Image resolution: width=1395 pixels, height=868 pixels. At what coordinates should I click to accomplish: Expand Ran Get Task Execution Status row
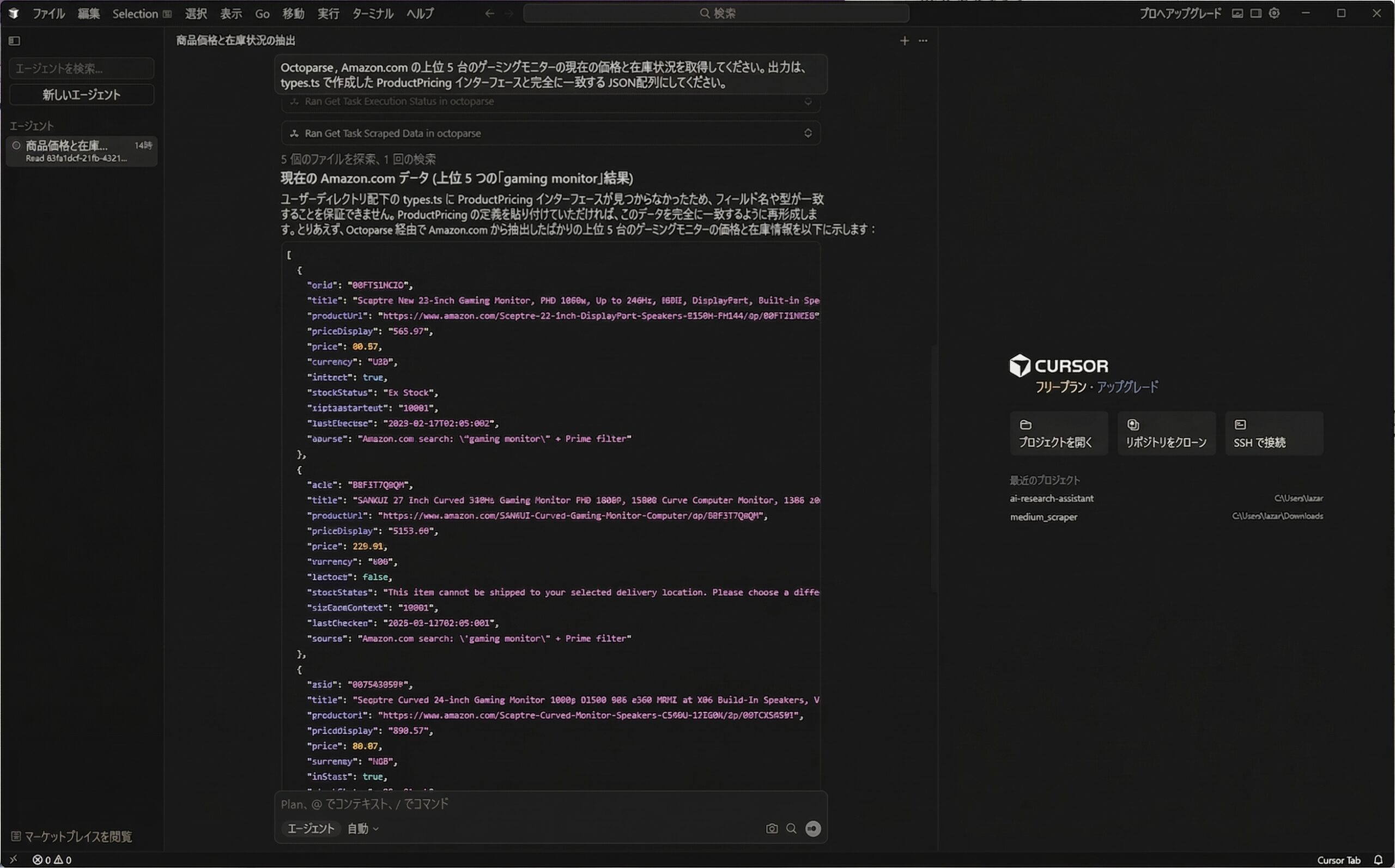coord(550,102)
